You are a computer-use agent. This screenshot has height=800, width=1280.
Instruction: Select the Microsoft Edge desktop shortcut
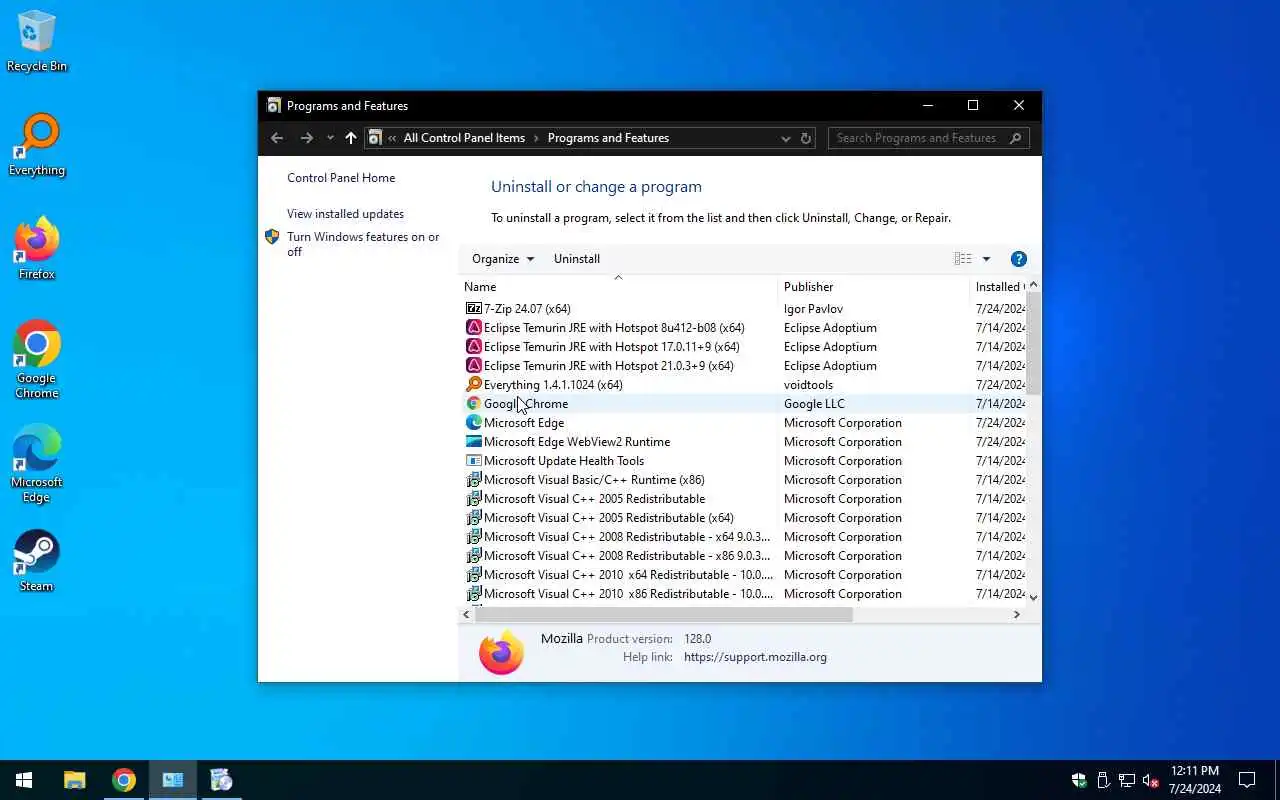37,464
